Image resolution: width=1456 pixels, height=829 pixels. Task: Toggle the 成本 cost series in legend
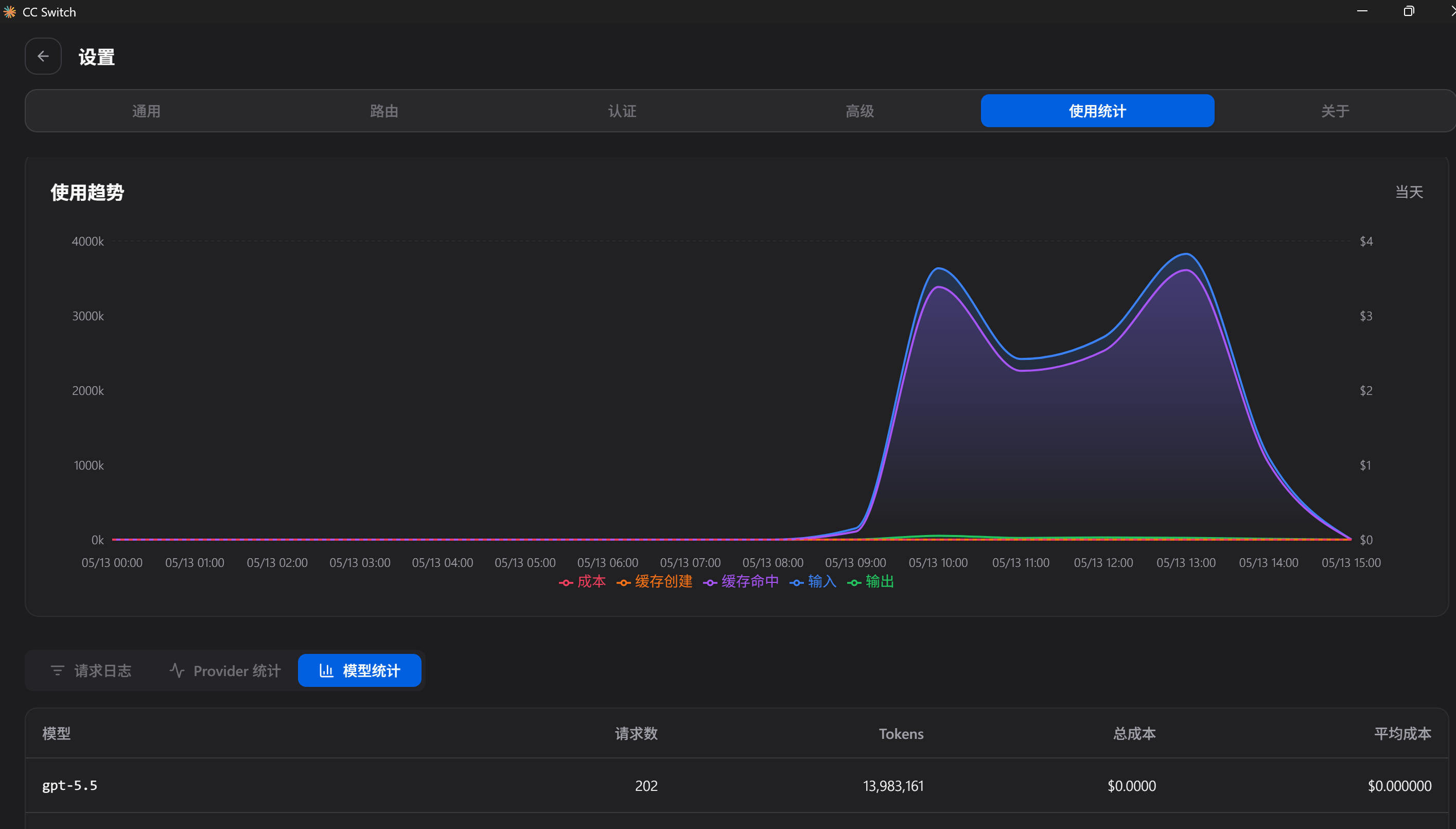582,582
